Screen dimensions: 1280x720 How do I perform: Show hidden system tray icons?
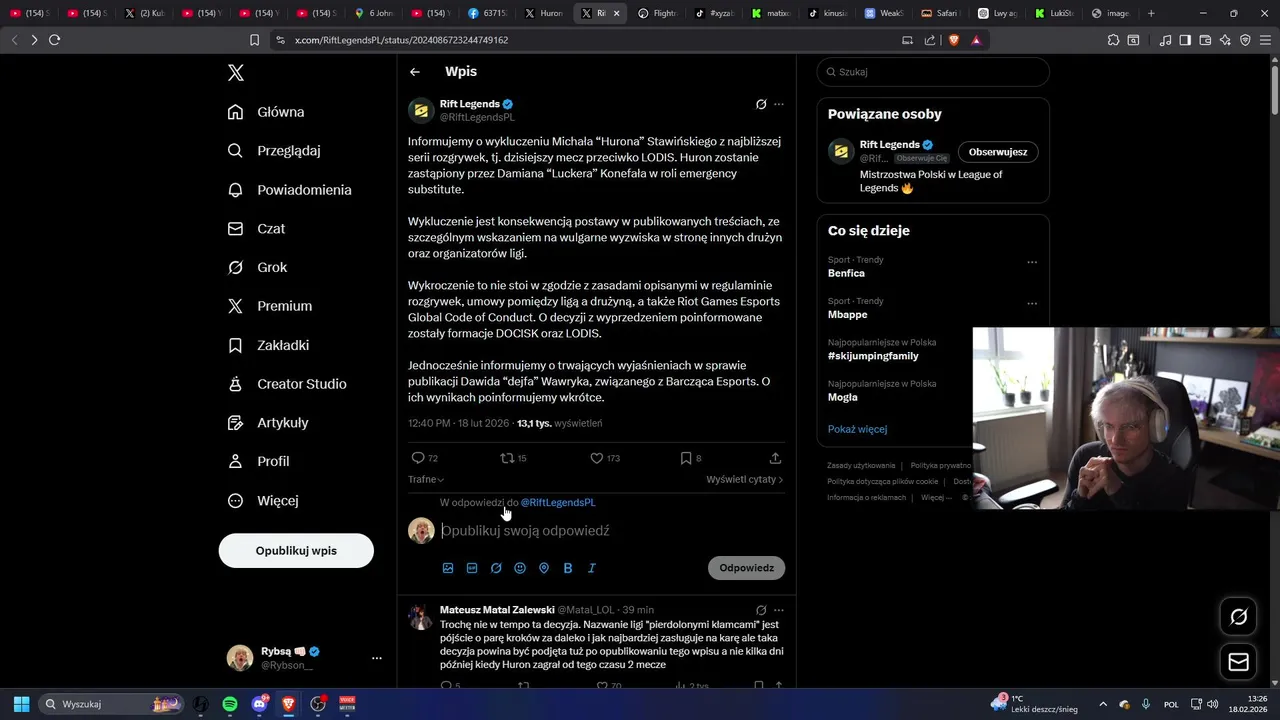(1103, 704)
